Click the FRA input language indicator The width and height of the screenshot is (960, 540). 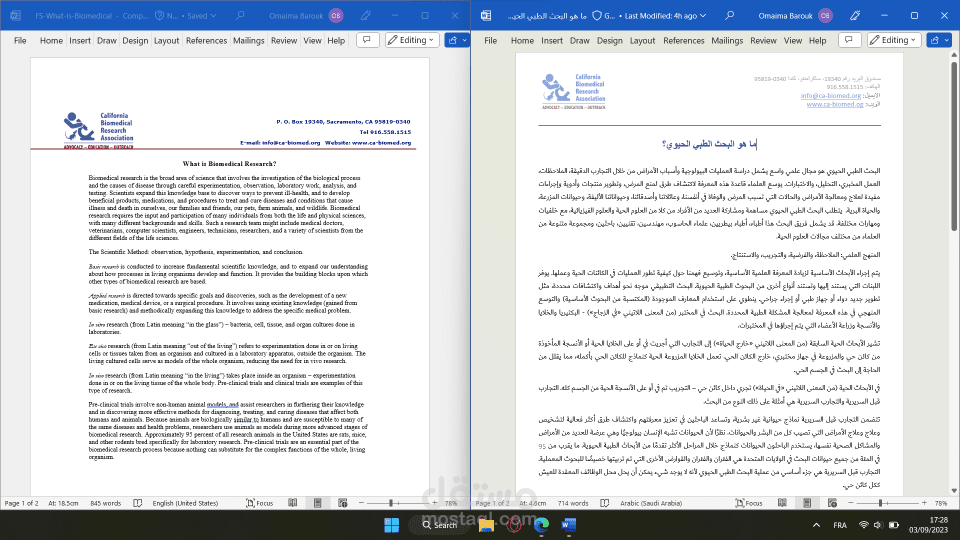click(x=840, y=525)
